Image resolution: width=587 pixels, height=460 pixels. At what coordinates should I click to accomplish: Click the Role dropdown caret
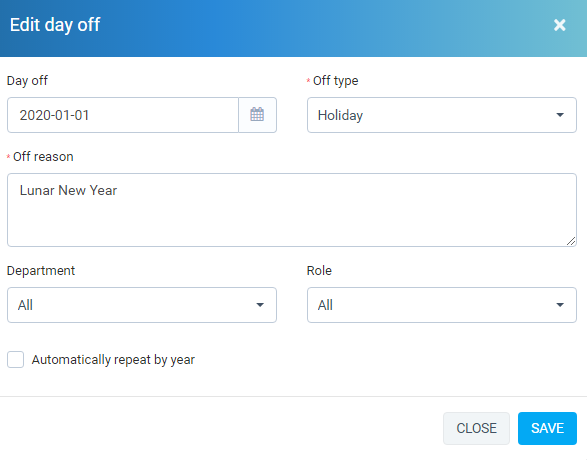[560, 305]
